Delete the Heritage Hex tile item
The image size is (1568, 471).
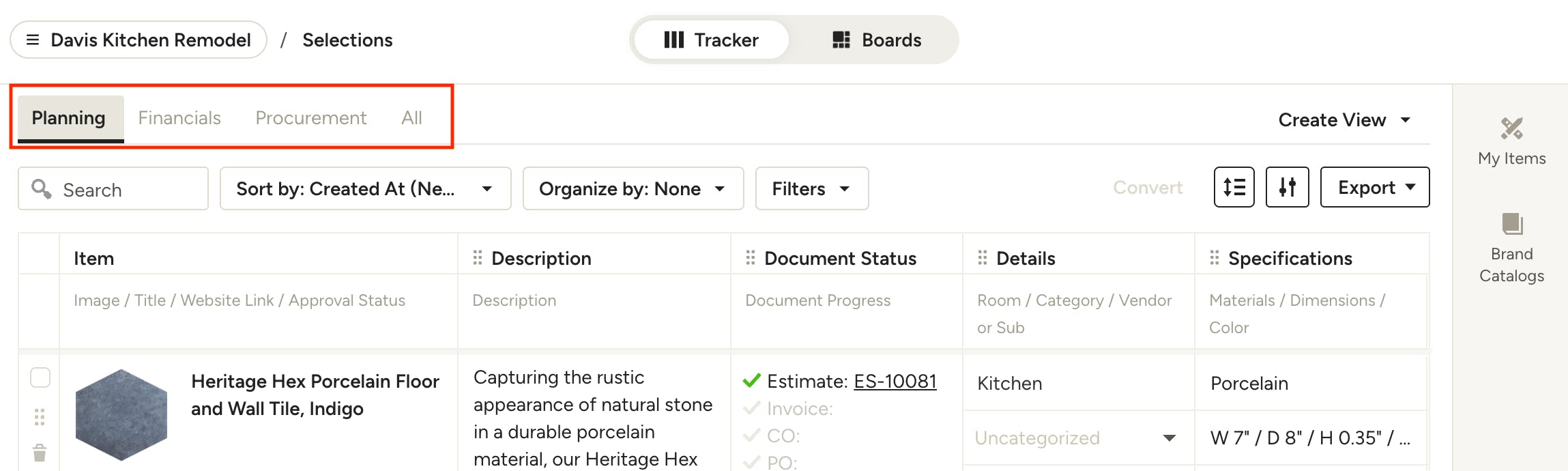pos(40,453)
